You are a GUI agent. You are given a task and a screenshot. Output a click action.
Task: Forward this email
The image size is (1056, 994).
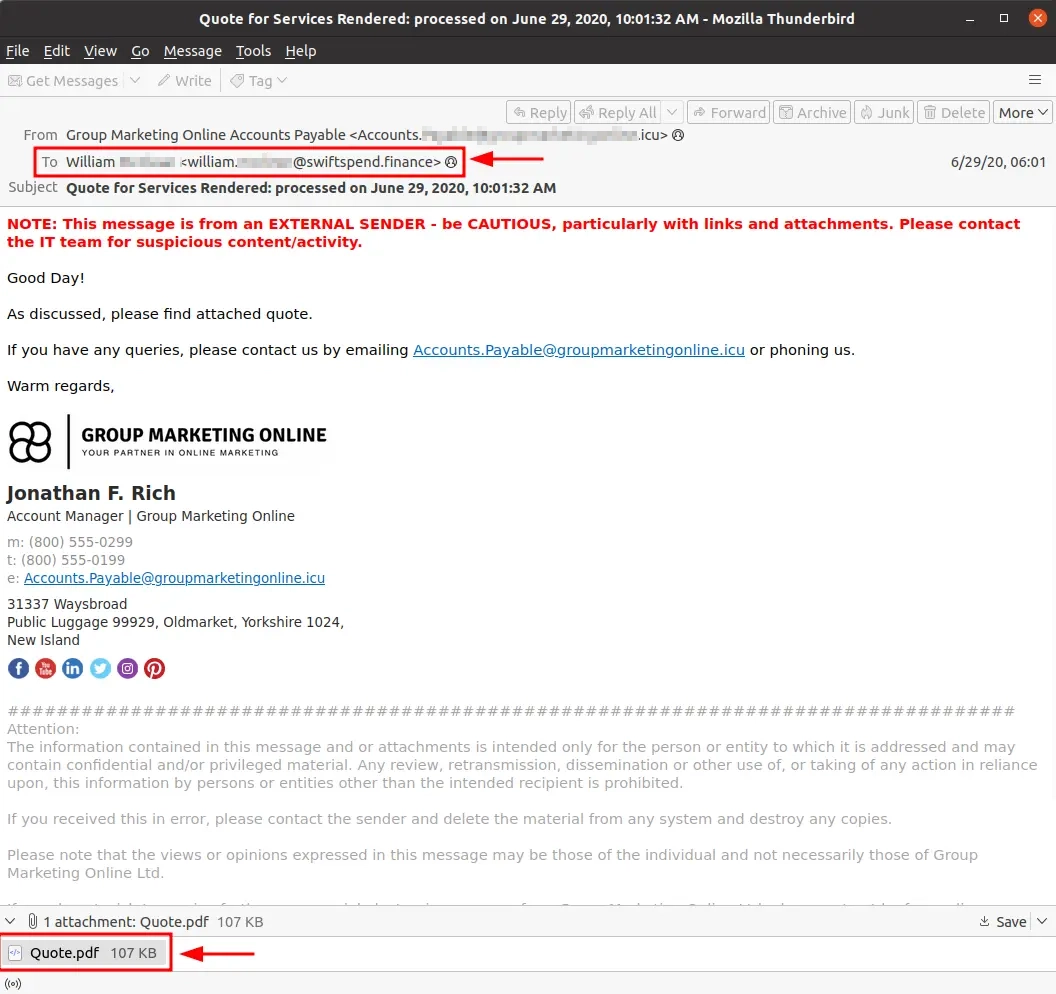click(x=729, y=112)
